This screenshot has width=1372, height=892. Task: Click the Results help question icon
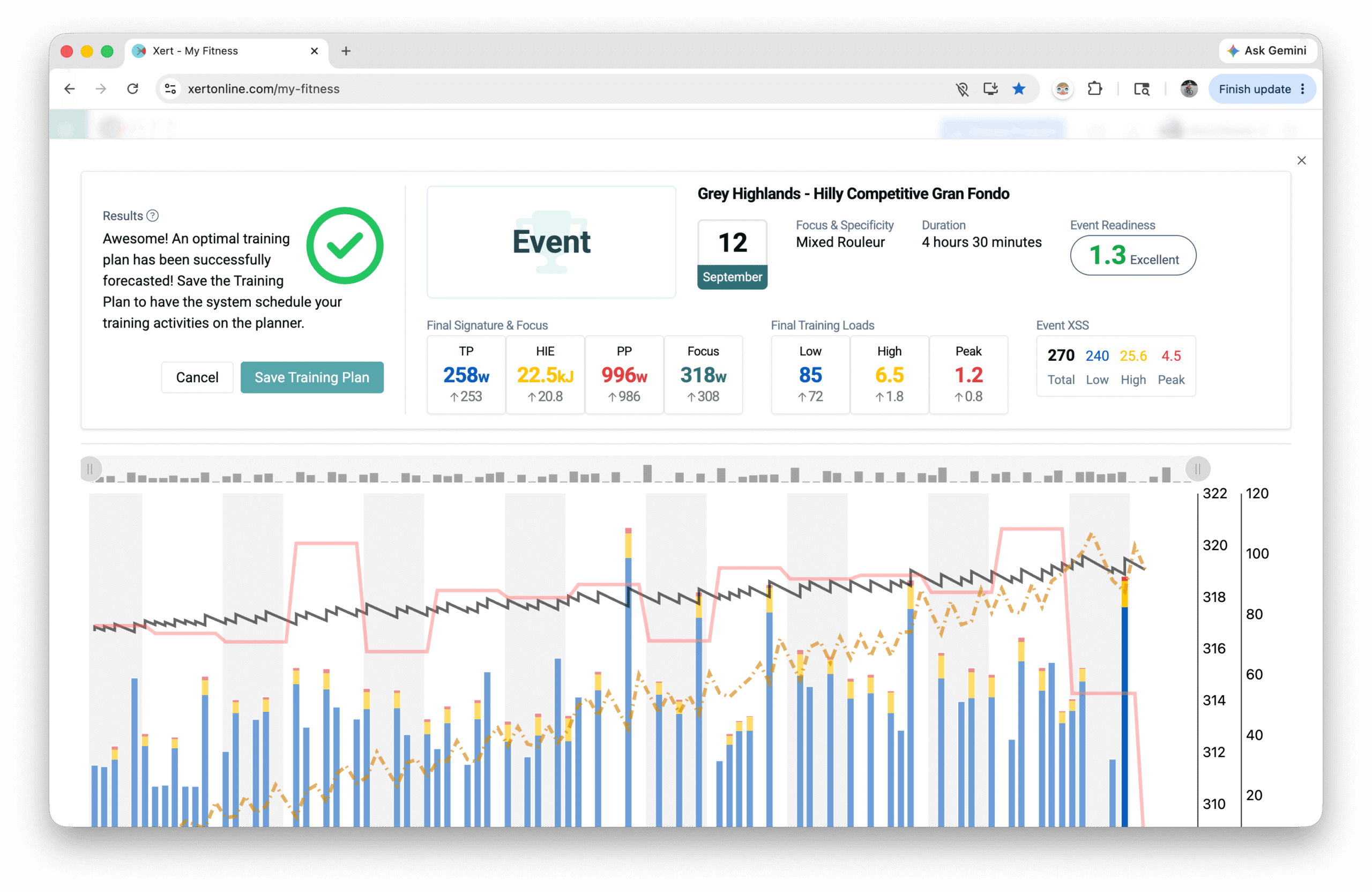[152, 215]
